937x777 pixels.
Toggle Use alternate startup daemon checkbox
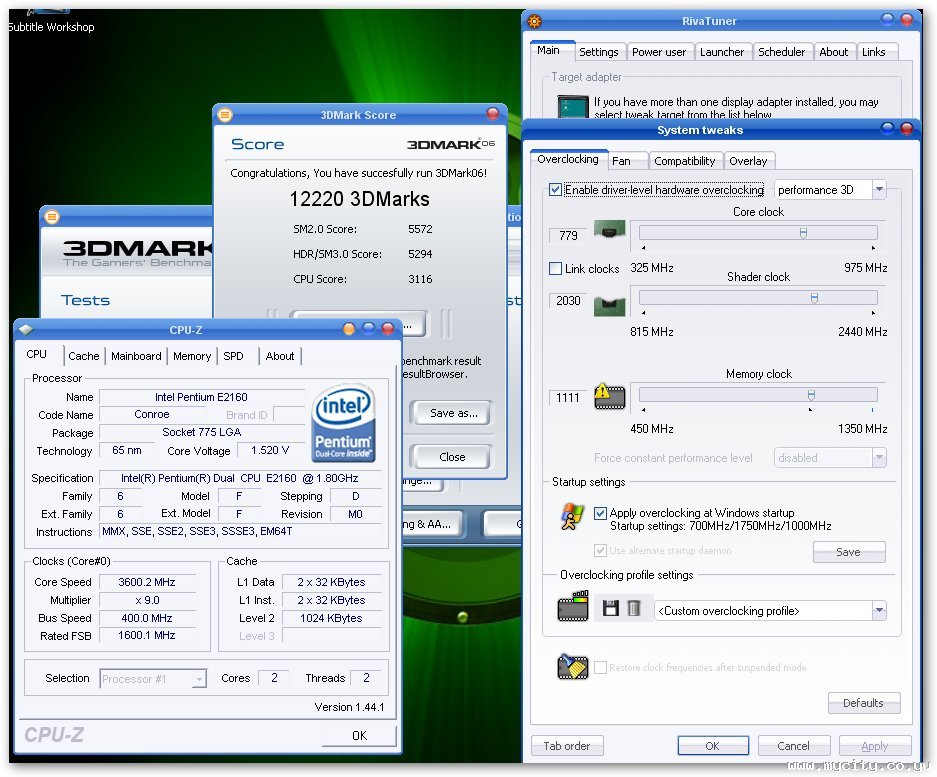(600, 550)
